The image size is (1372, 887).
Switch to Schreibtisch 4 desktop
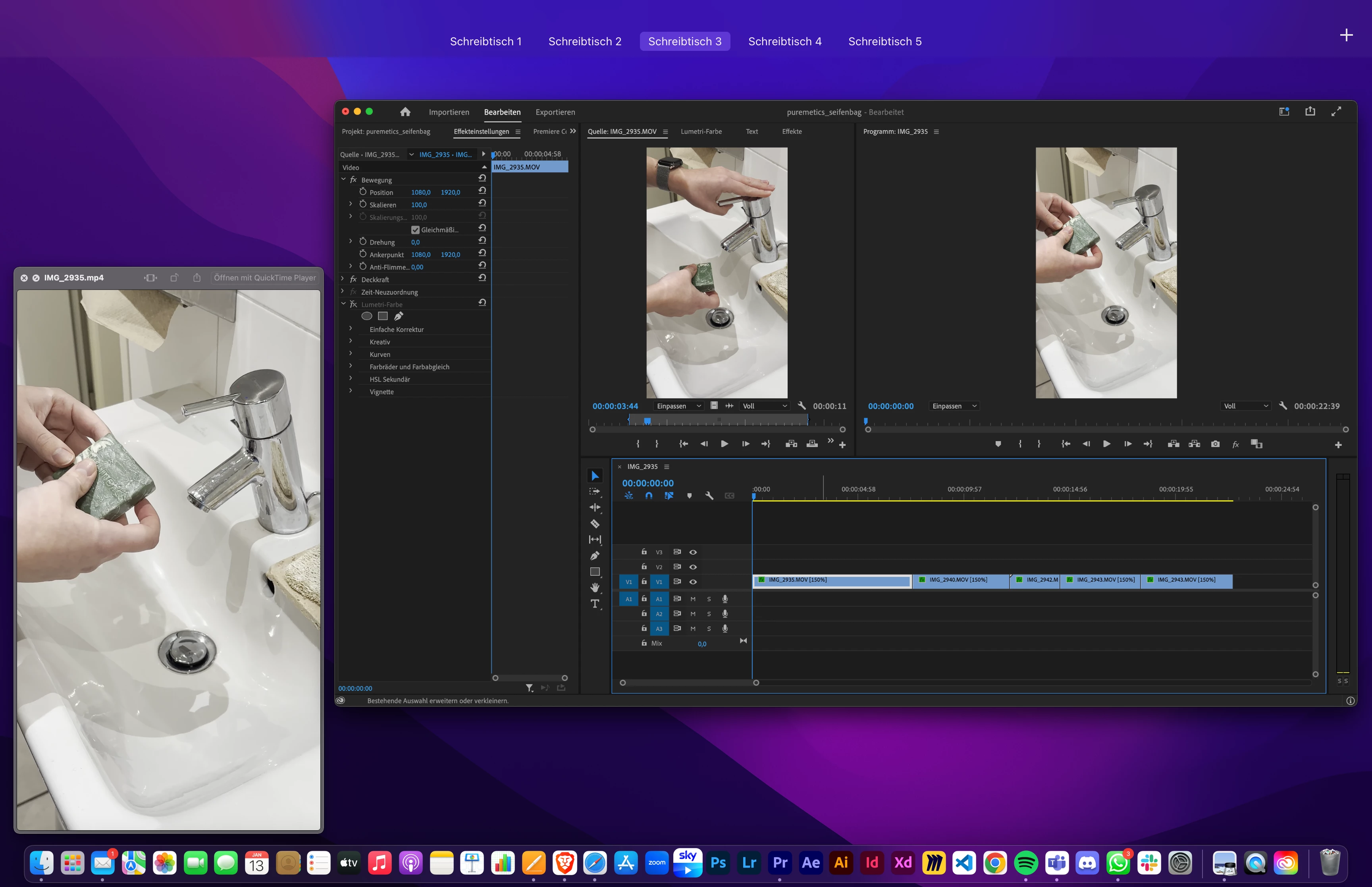coord(784,41)
